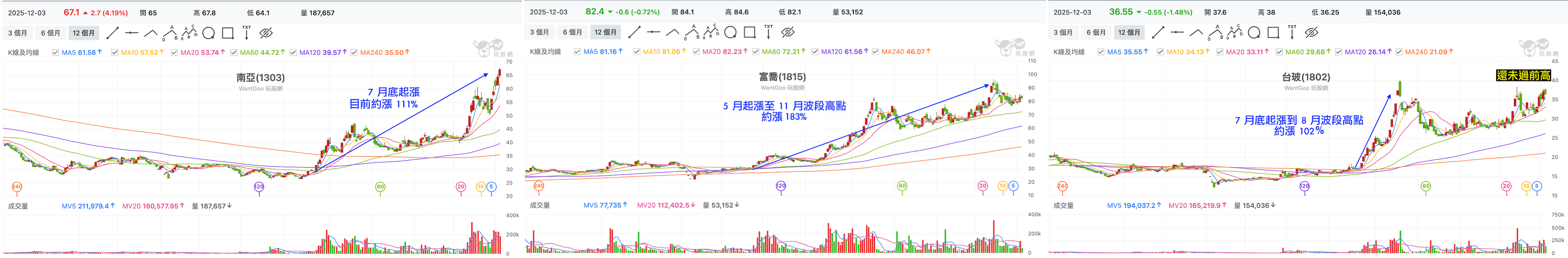
Task: Select 0-A-B wave tool in 南亞(1303) chart
Action: click(x=170, y=33)
